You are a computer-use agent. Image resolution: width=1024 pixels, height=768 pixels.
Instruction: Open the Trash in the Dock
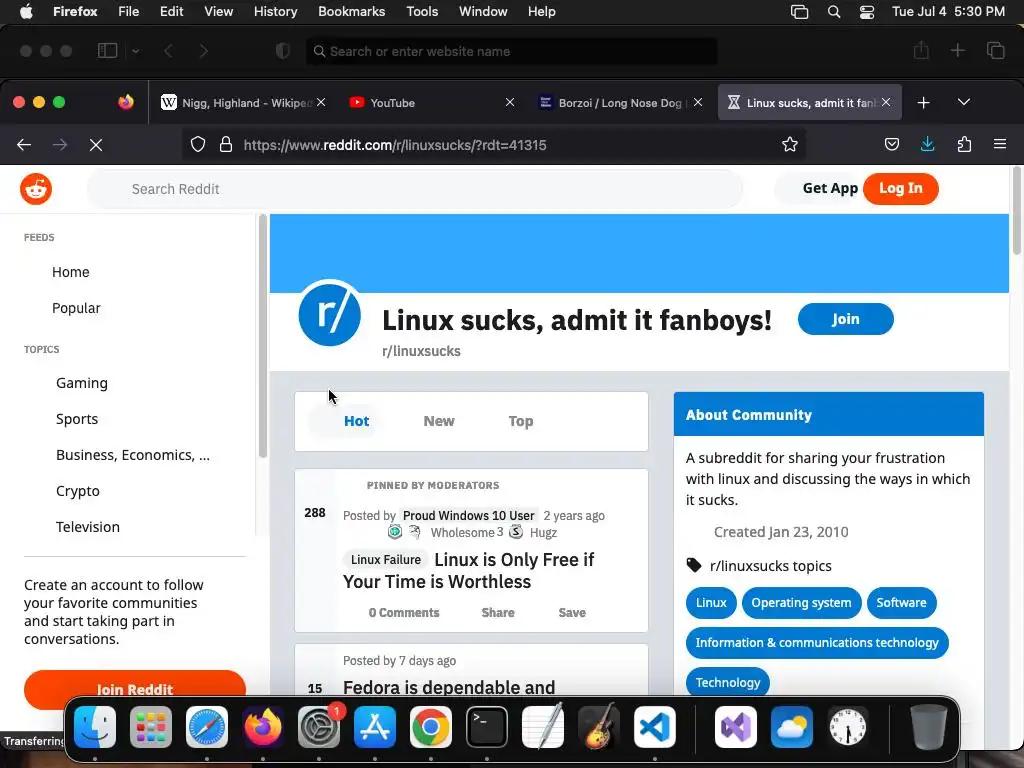[x=929, y=727]
